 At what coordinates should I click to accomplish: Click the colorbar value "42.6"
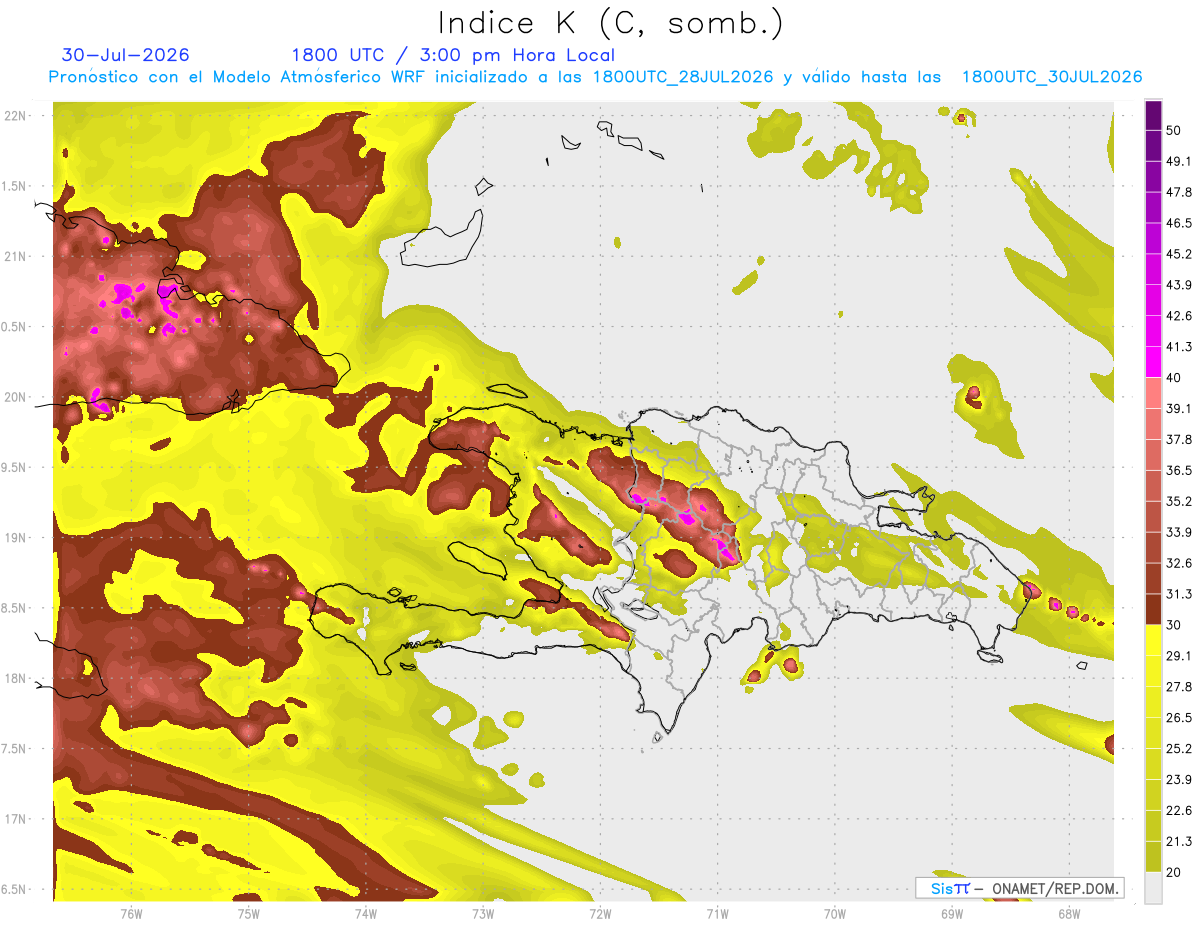(1179, 316)
